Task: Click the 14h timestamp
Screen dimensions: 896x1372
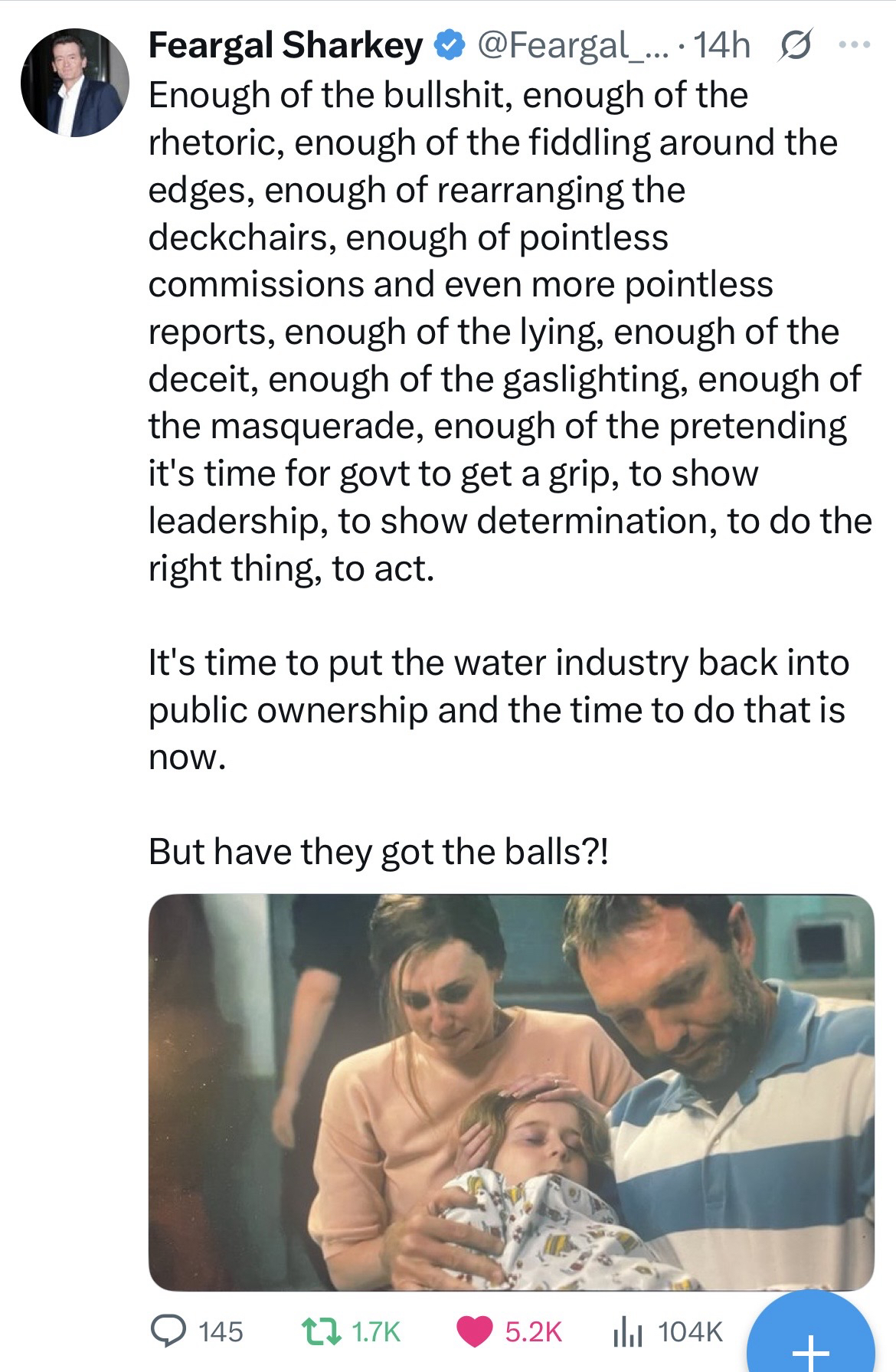Action: pyautogui.click(x=723, y=46)
